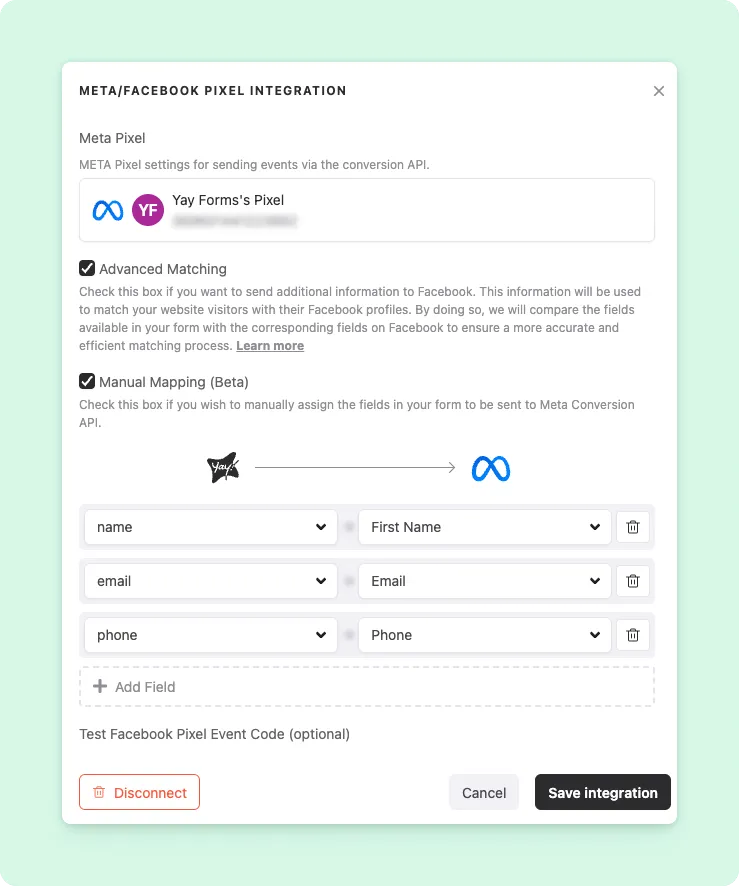Click the Meta infinity icon in mapping diagram
Image resolution: width=739 pixels, height=886 pixels.
(x=491, y=467)
